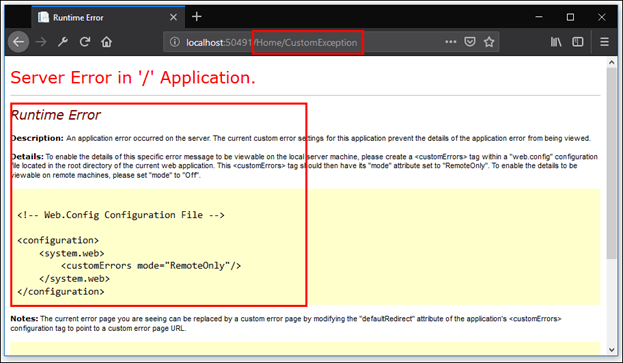Screen dimensions: 623x363
Task: Click the scrollbar down arrow
Action: (x=611, y=350)
